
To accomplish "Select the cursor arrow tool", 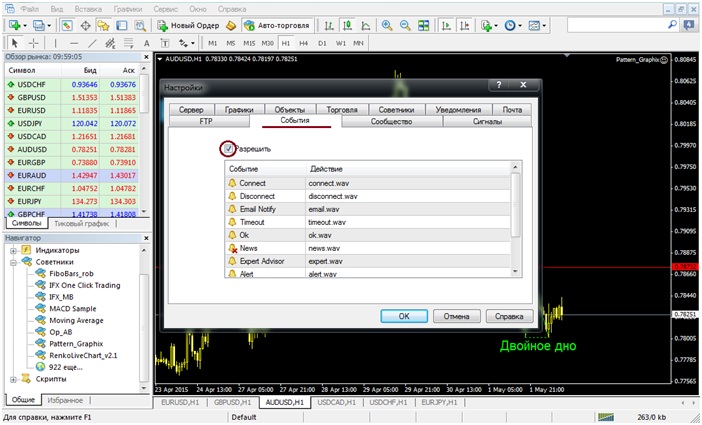I will [14, 43].
